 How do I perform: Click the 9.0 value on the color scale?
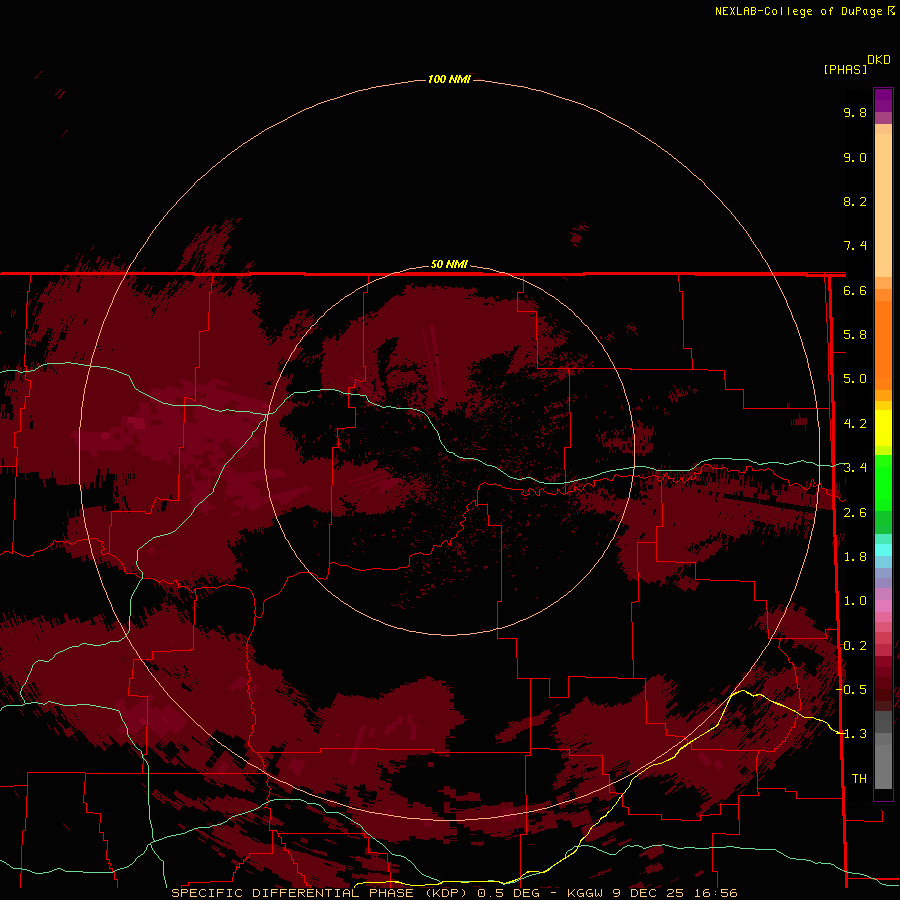855,157
